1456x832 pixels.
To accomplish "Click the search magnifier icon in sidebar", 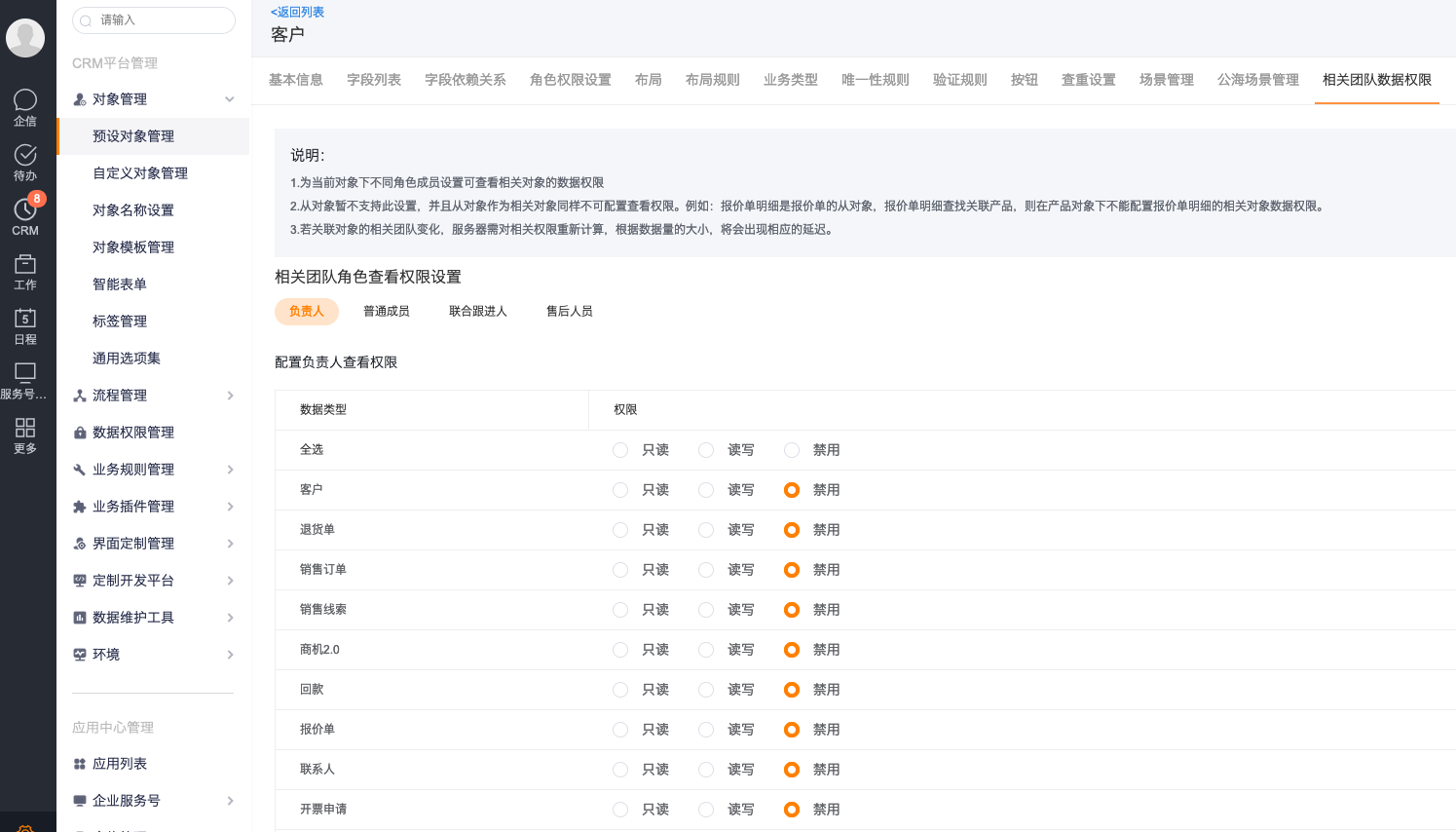I will (x=87, y=20).
